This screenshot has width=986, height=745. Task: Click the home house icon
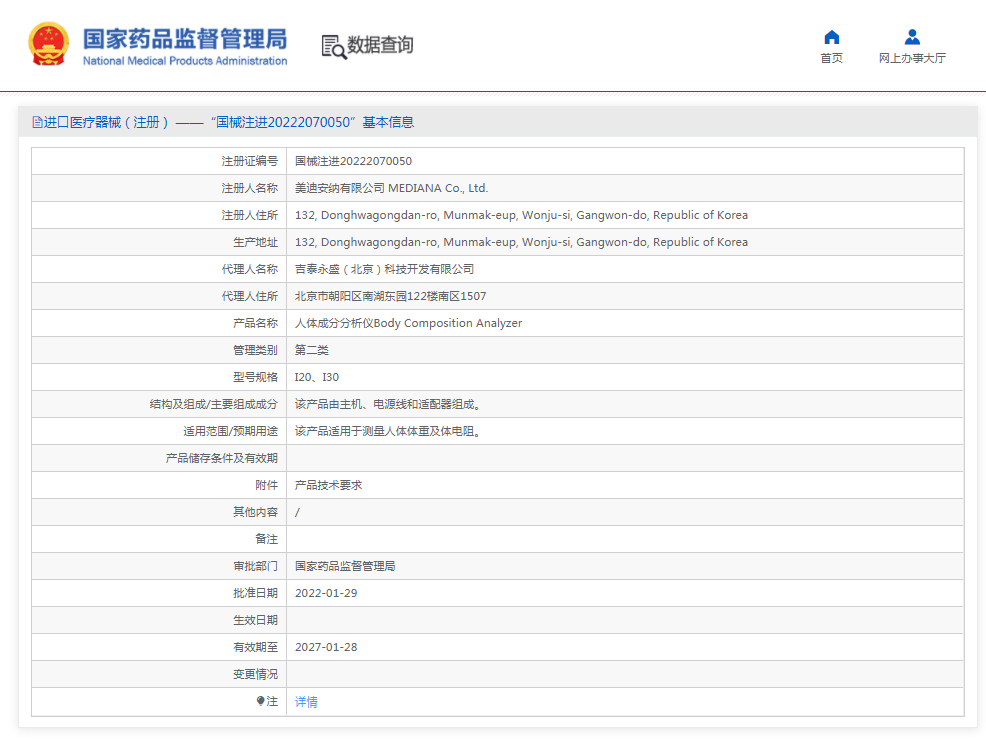click(831, 37)
